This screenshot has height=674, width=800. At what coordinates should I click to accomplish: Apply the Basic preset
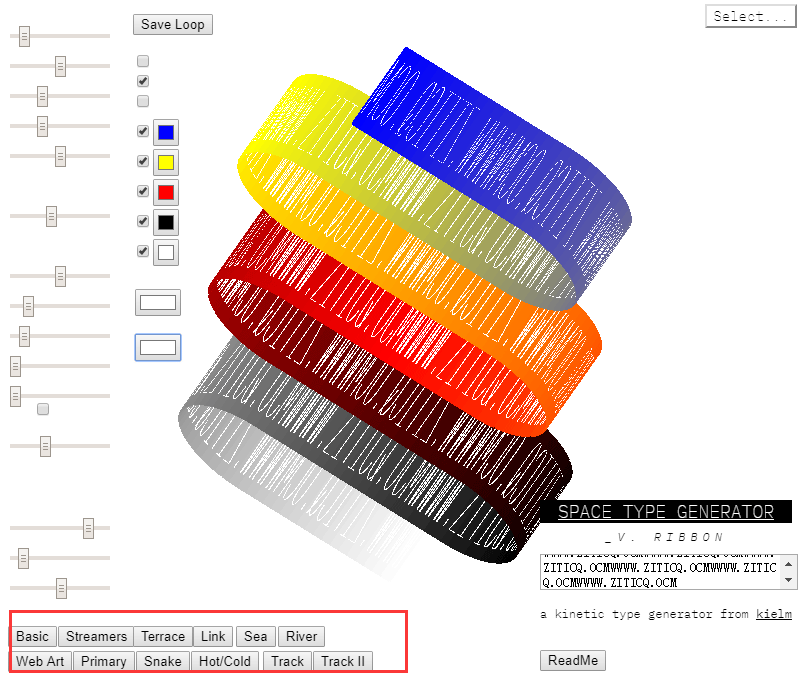[x=33, y=636]
